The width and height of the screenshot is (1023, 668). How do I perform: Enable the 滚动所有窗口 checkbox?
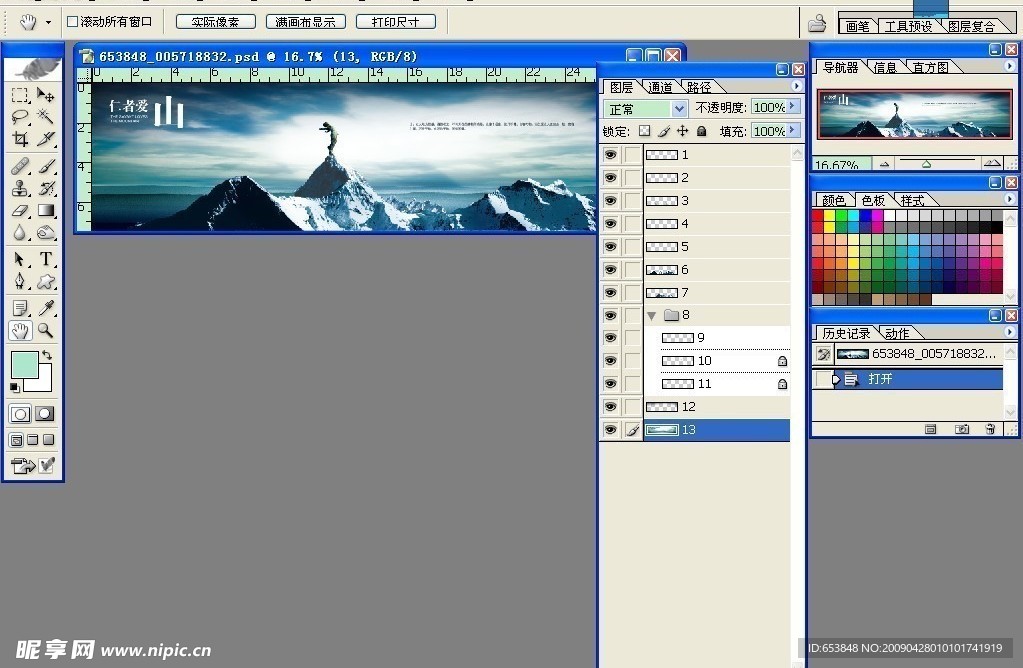72,21
